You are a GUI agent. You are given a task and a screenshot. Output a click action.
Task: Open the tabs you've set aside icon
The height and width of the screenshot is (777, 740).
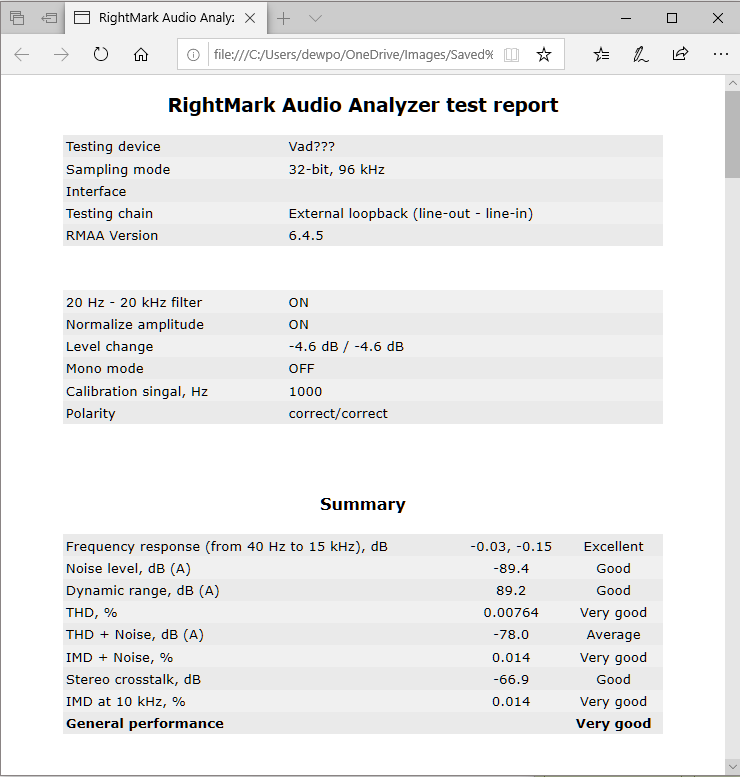[x=17, y=18]
